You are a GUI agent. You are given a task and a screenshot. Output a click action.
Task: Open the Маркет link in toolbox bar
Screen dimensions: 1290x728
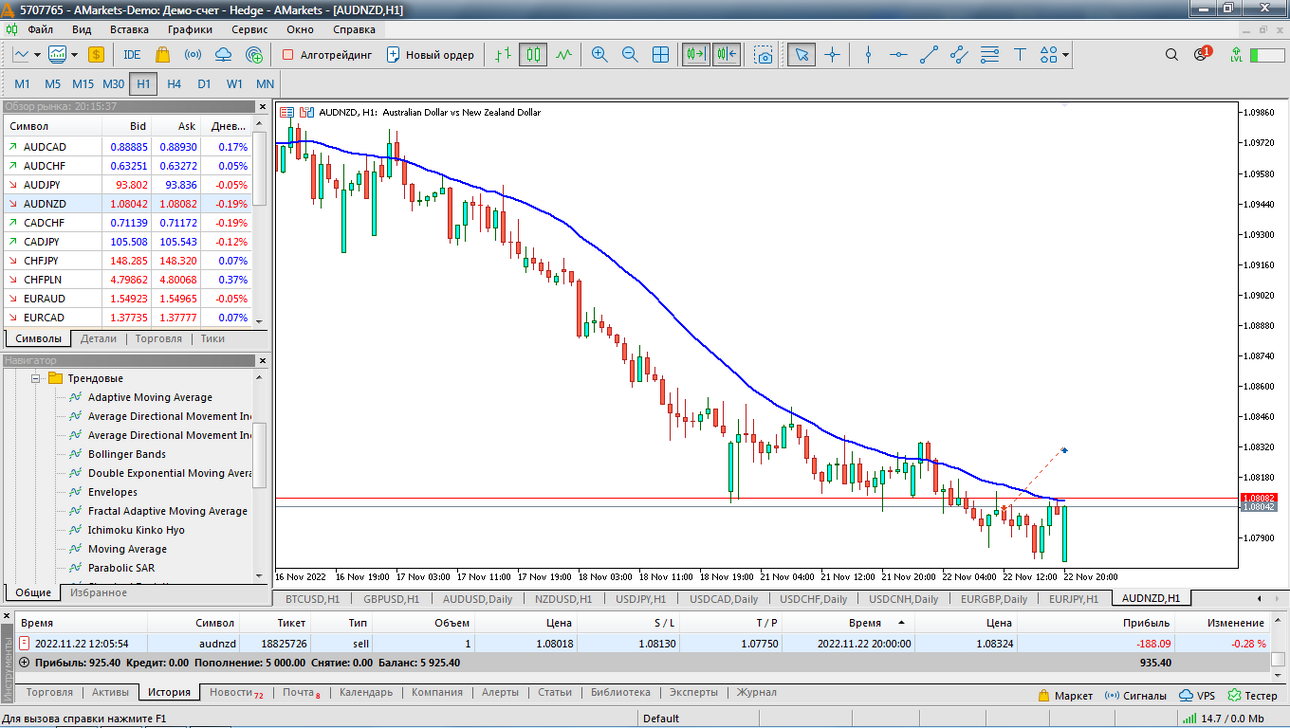coord(1065,695)
